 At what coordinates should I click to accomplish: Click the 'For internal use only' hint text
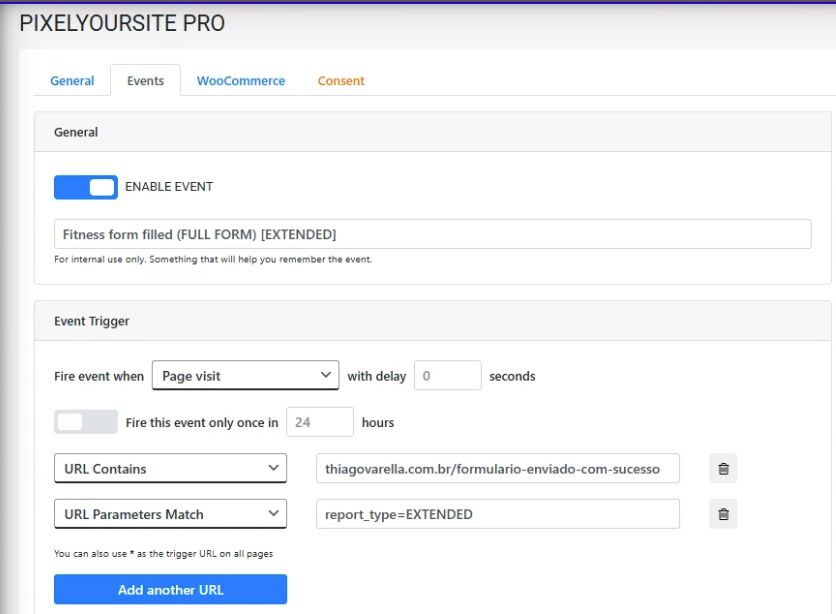pyautogui.click(x=213, y=260)
